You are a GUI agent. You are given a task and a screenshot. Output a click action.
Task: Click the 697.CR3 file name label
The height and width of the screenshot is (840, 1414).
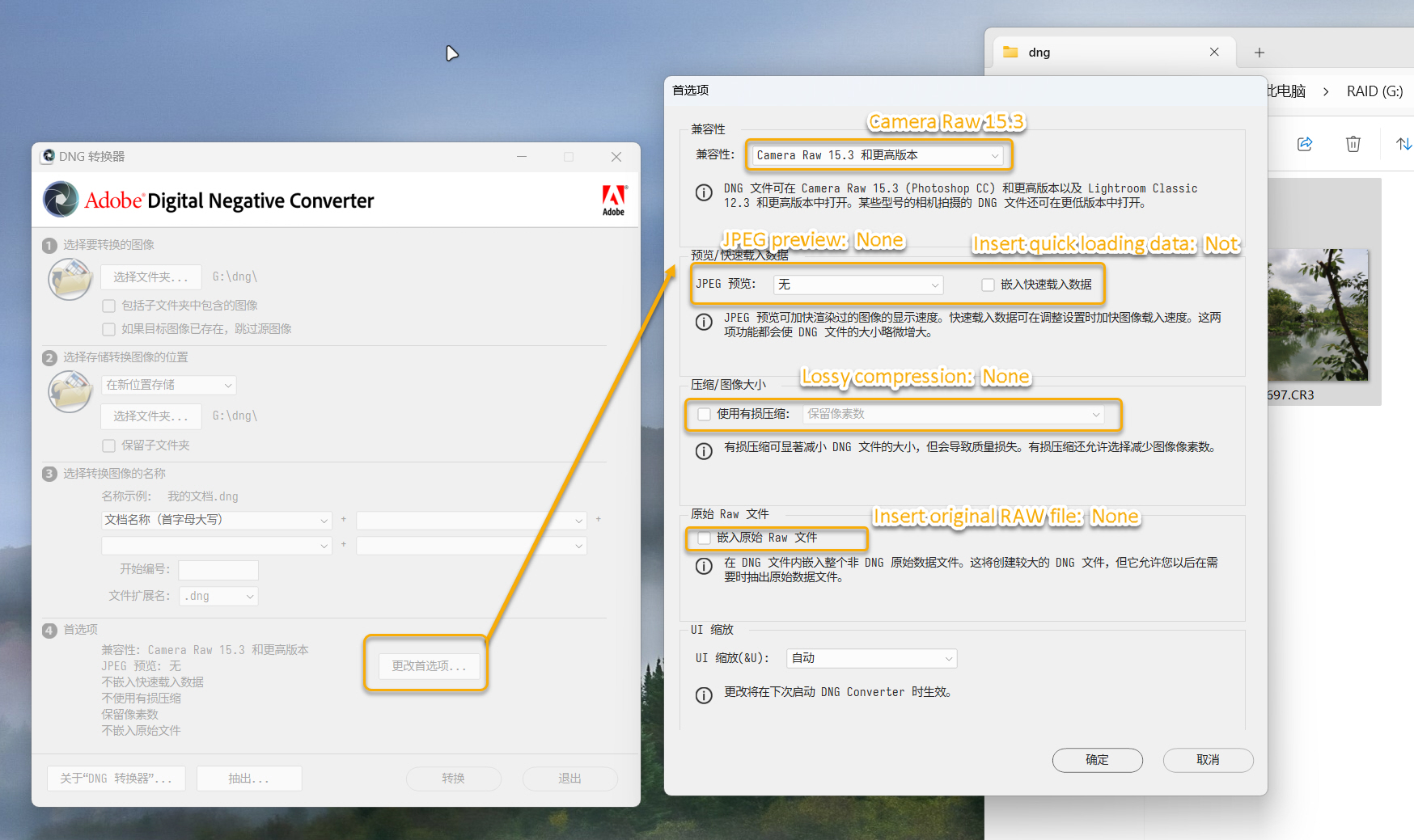click(x=1291, y=395)
